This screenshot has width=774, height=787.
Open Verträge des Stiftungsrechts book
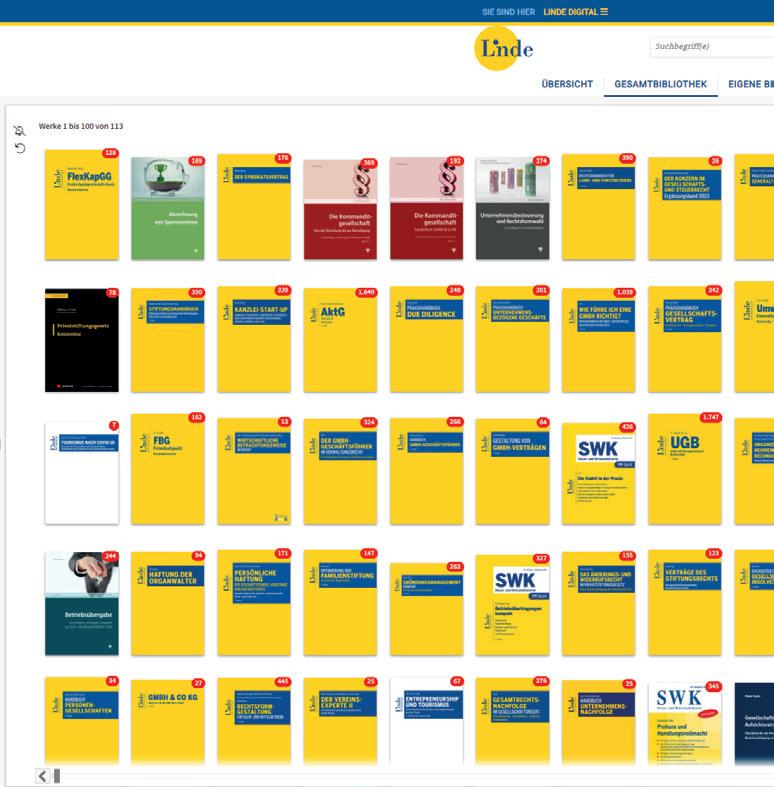pyautogui.click(x=685, y=603)
